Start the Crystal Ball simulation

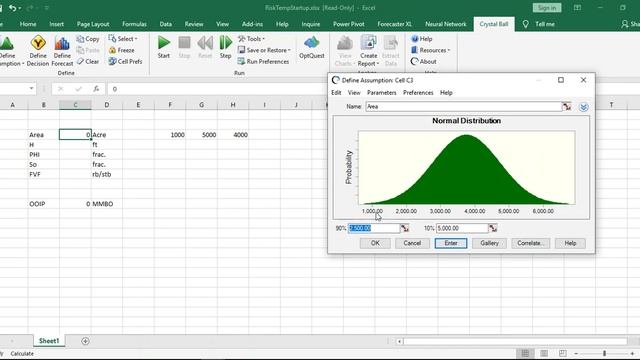click(x=164, y=47)
